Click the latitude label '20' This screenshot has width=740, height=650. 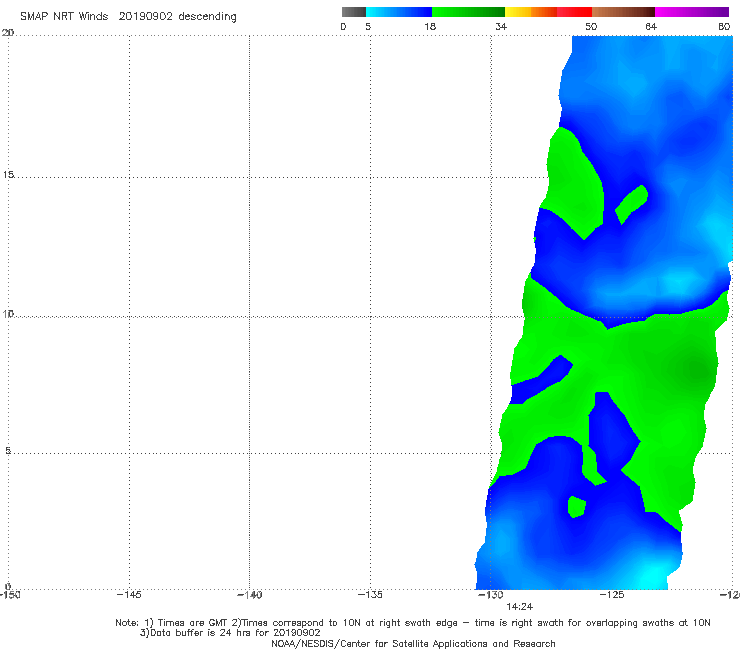(8, 33)
